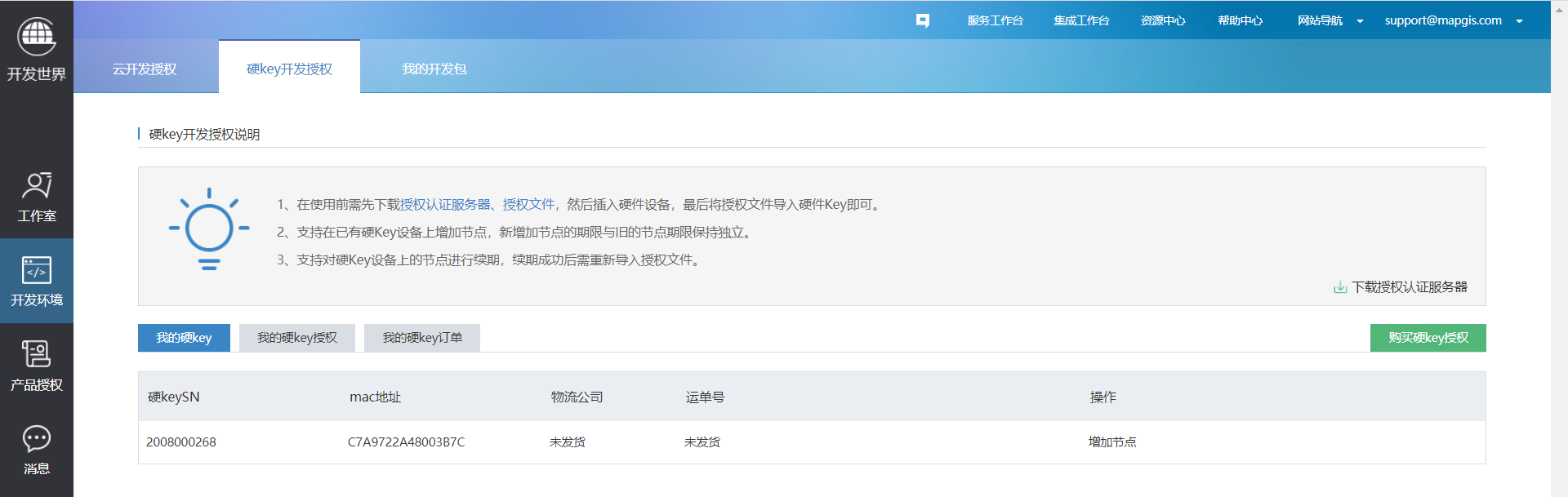1568x497 pixels.
Task: Open the 产品授权 sidebar icon
Action: pos(37,354)
